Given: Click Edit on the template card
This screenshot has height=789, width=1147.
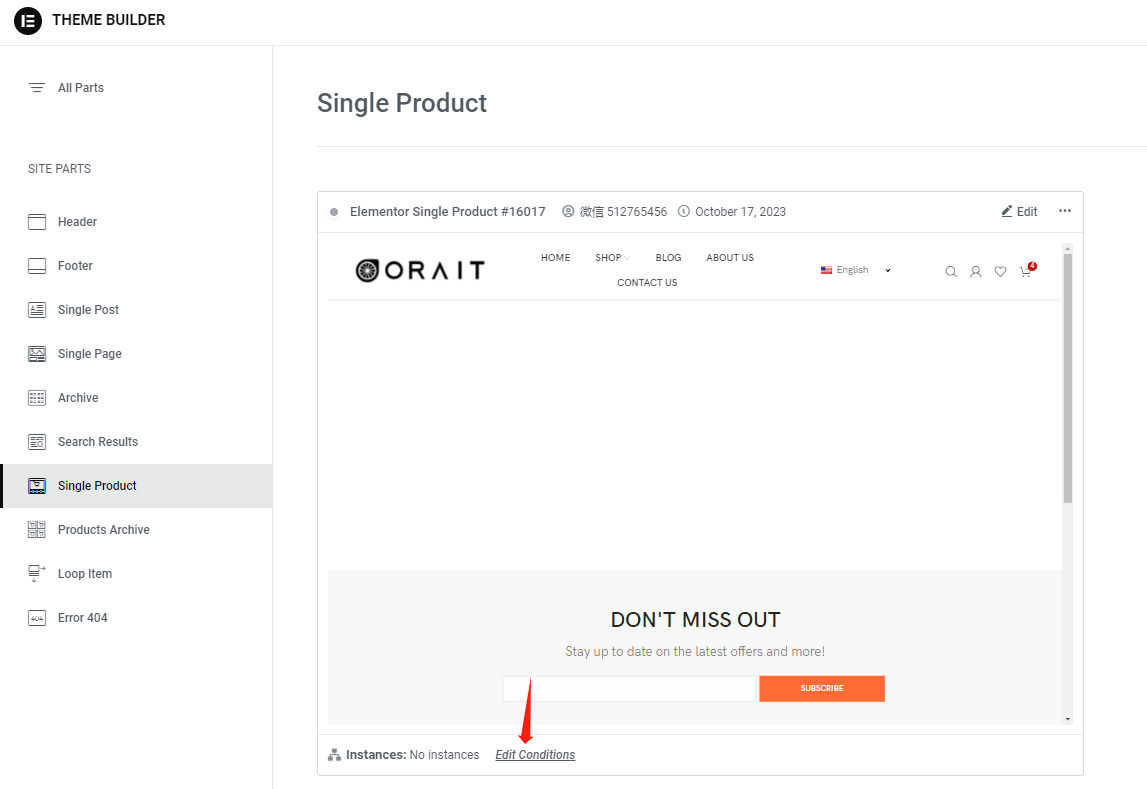Looking at the screenshot, I should pos(1019,212).
